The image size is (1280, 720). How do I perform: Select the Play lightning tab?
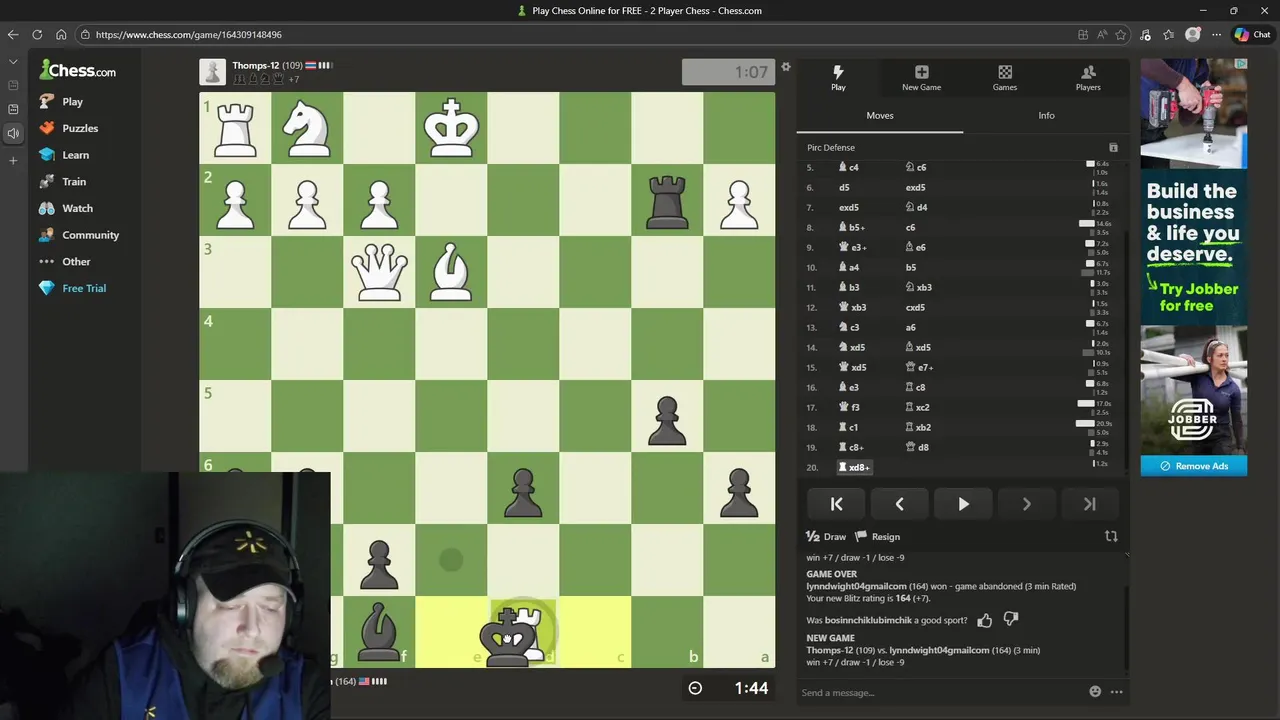click(838, 78)
